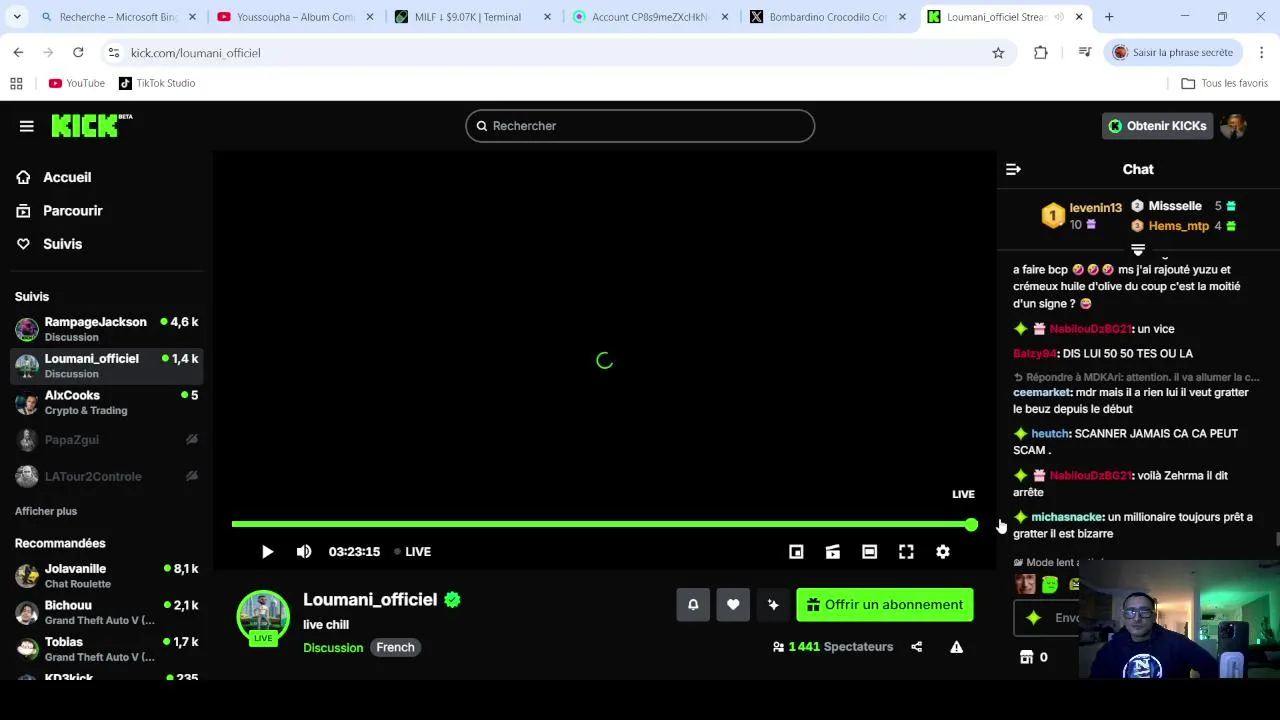Collapse the chat panel
This screenshot has width=1280, height=720.
click(1013, 170)
